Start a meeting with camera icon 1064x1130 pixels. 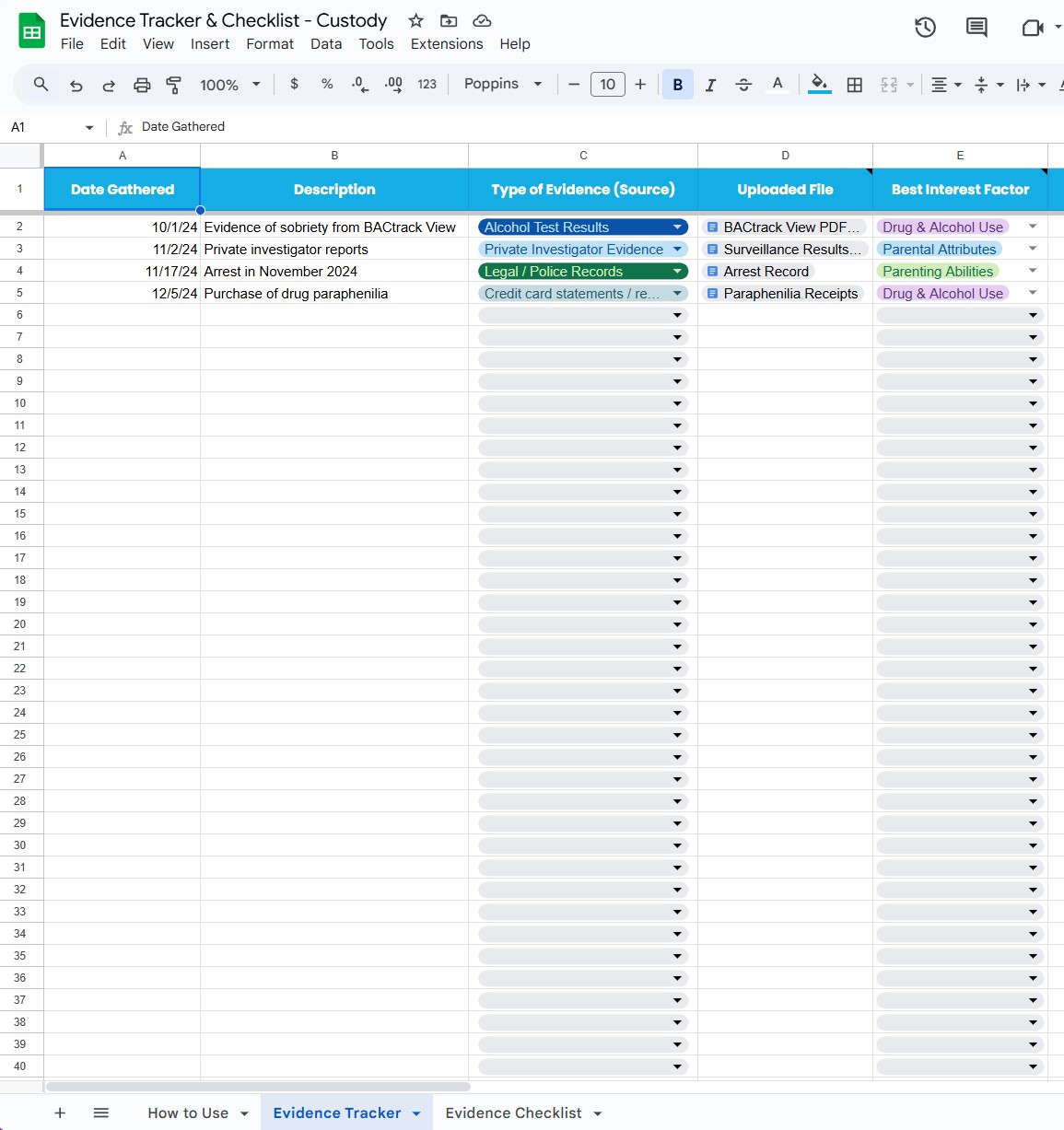[x=1033, y=28]
